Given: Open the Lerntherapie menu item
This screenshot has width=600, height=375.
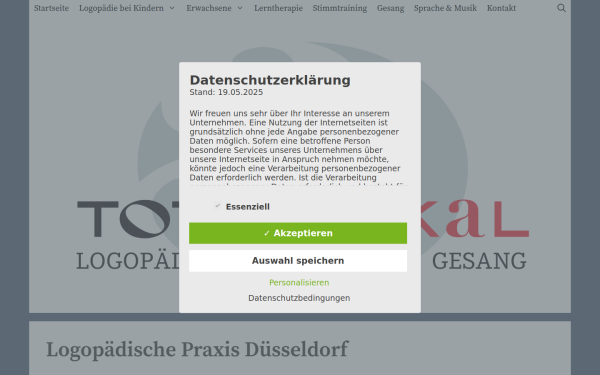Looking at the screenshot, I should 278,8.
